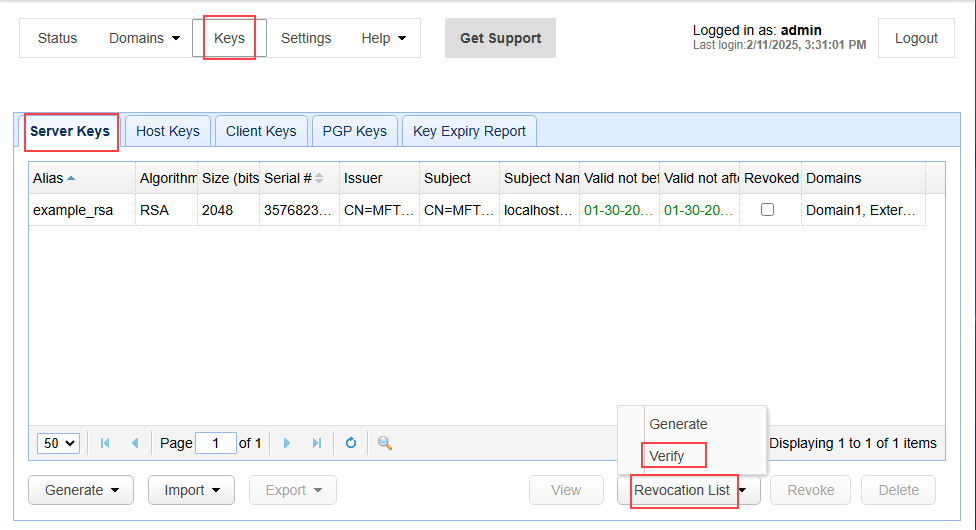Open search with magnifier icon
This screenshot has height=530, width=976.
[384, 443]
